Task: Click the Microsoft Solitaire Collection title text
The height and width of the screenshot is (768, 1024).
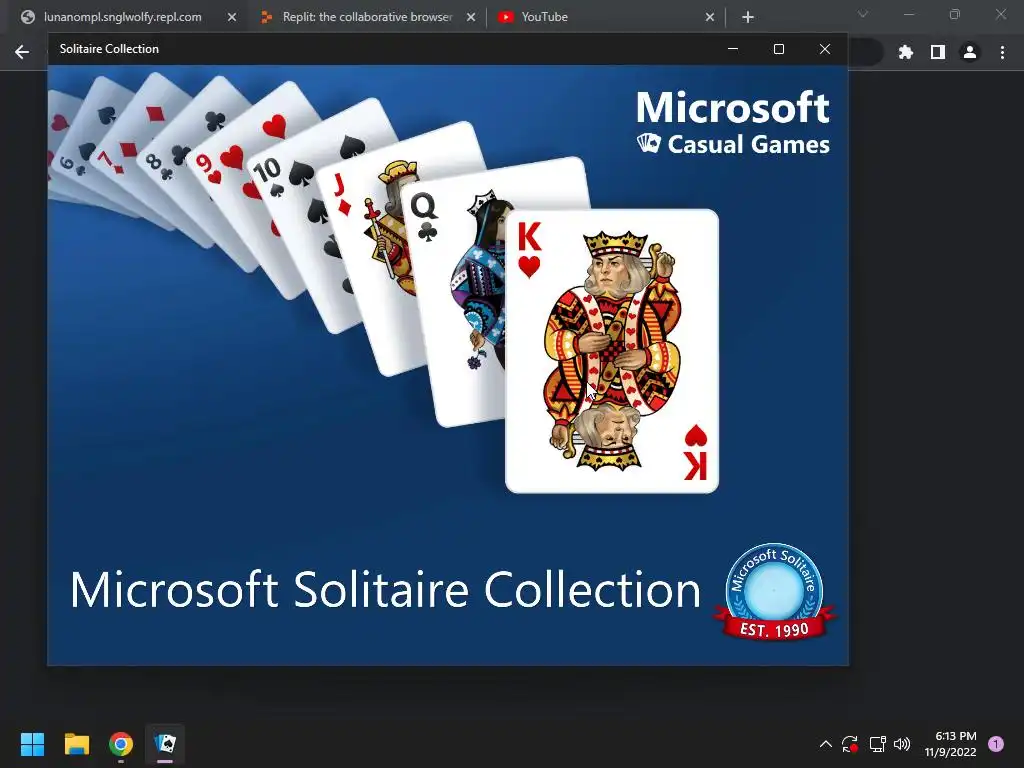Action: [x=385, y=590]
